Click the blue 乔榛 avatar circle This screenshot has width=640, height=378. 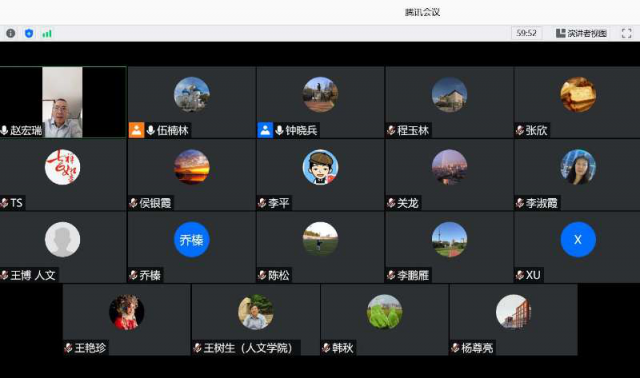click(x=191, y=240)
